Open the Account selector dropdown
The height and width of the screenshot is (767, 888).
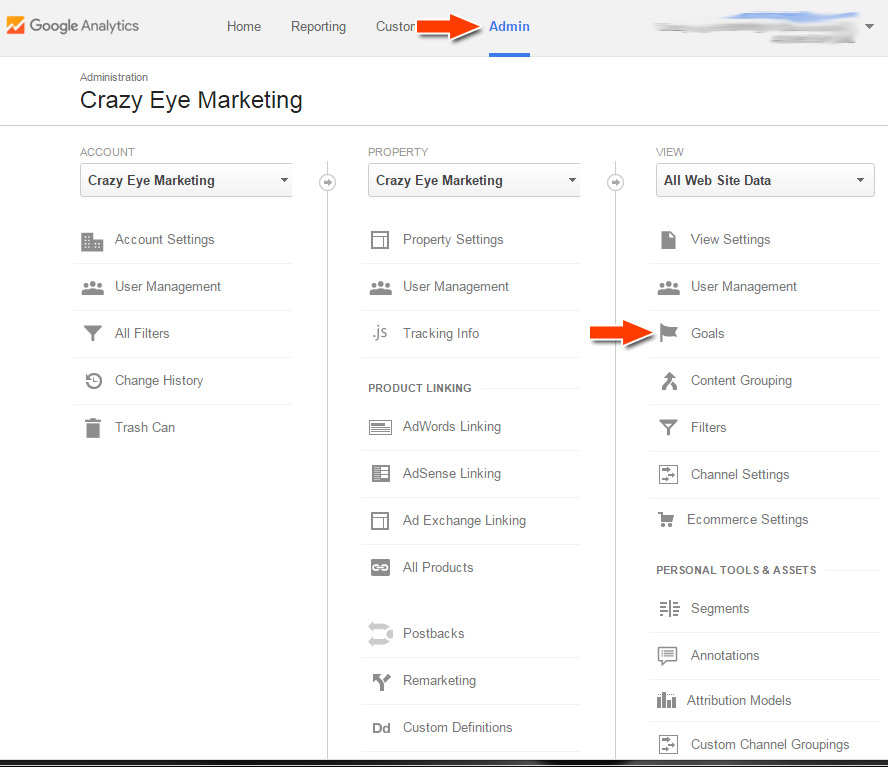pyautogui.click(x=186, y=180)
